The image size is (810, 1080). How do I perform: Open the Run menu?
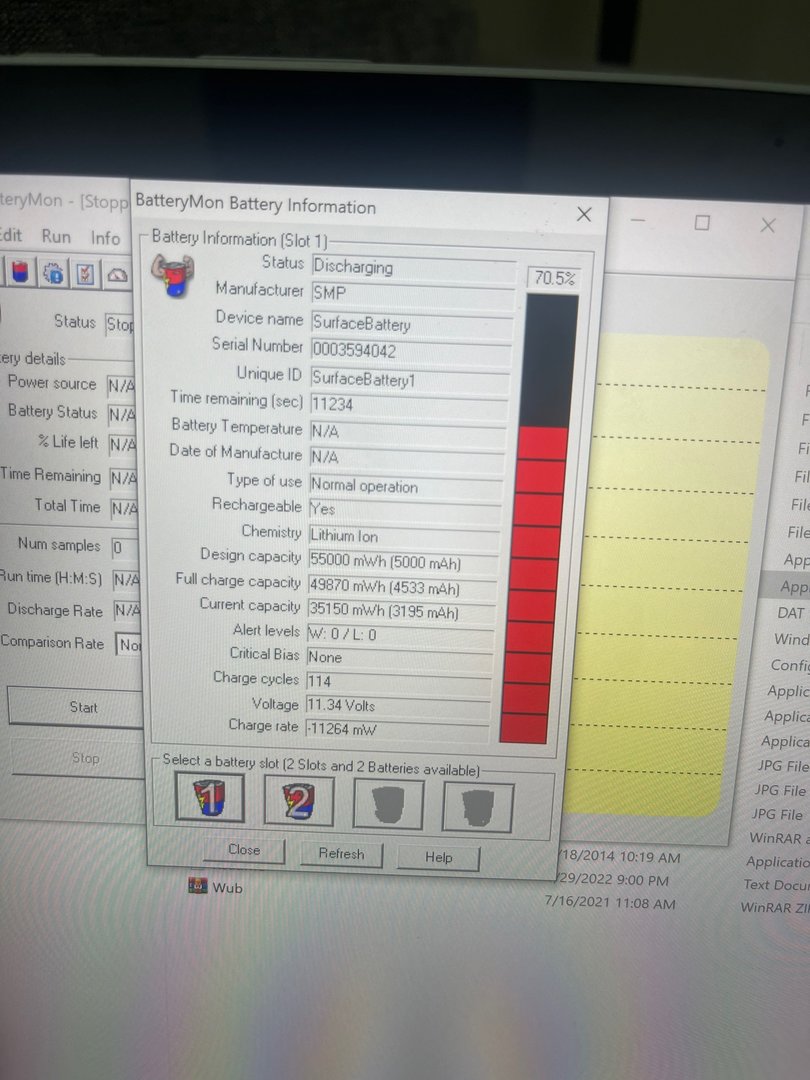click(x=56, y=237)
